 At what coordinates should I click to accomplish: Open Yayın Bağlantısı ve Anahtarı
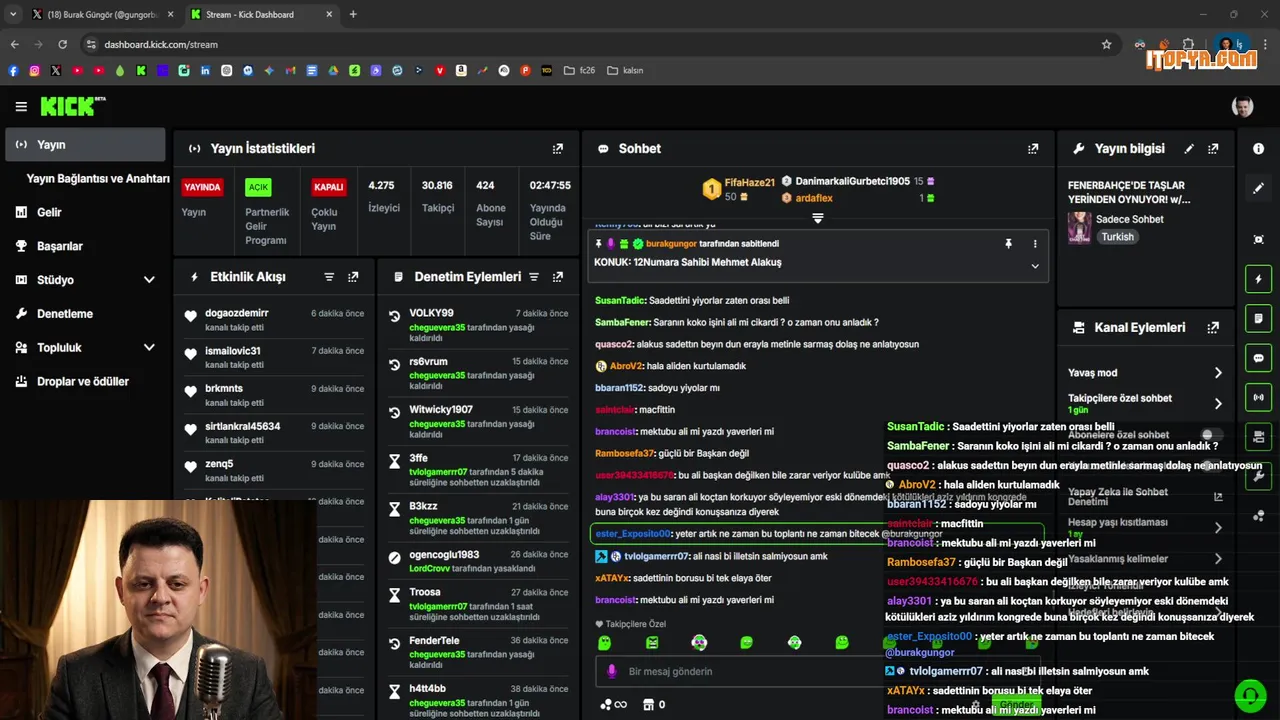[x=98, y=179]
